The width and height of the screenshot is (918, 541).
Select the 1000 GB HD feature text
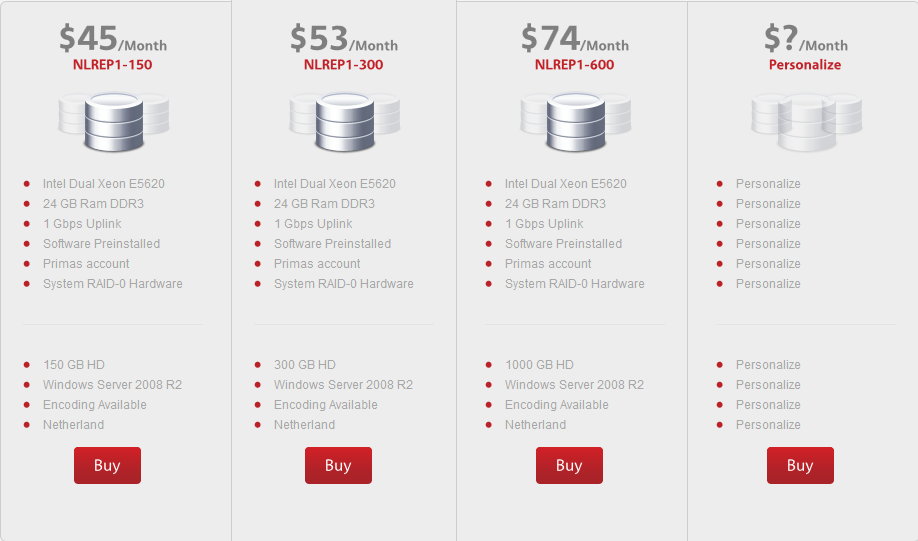point(539,365)
